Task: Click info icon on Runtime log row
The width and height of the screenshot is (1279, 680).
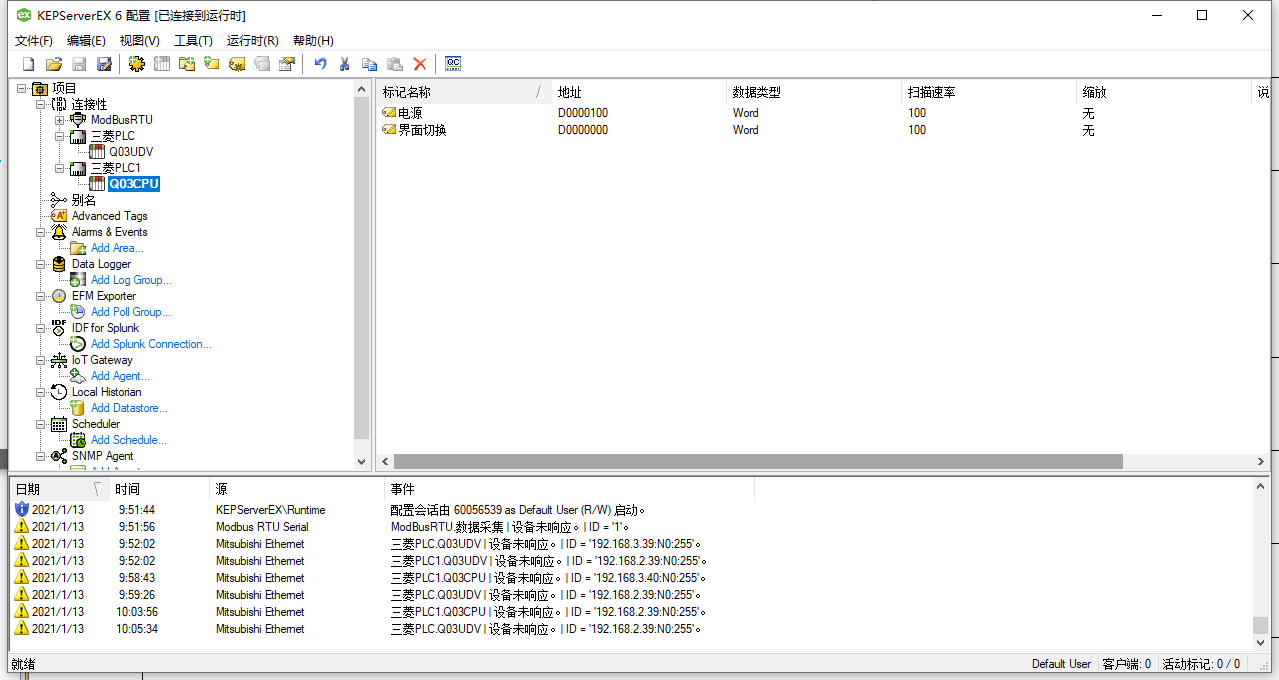Action: point(22,510)
